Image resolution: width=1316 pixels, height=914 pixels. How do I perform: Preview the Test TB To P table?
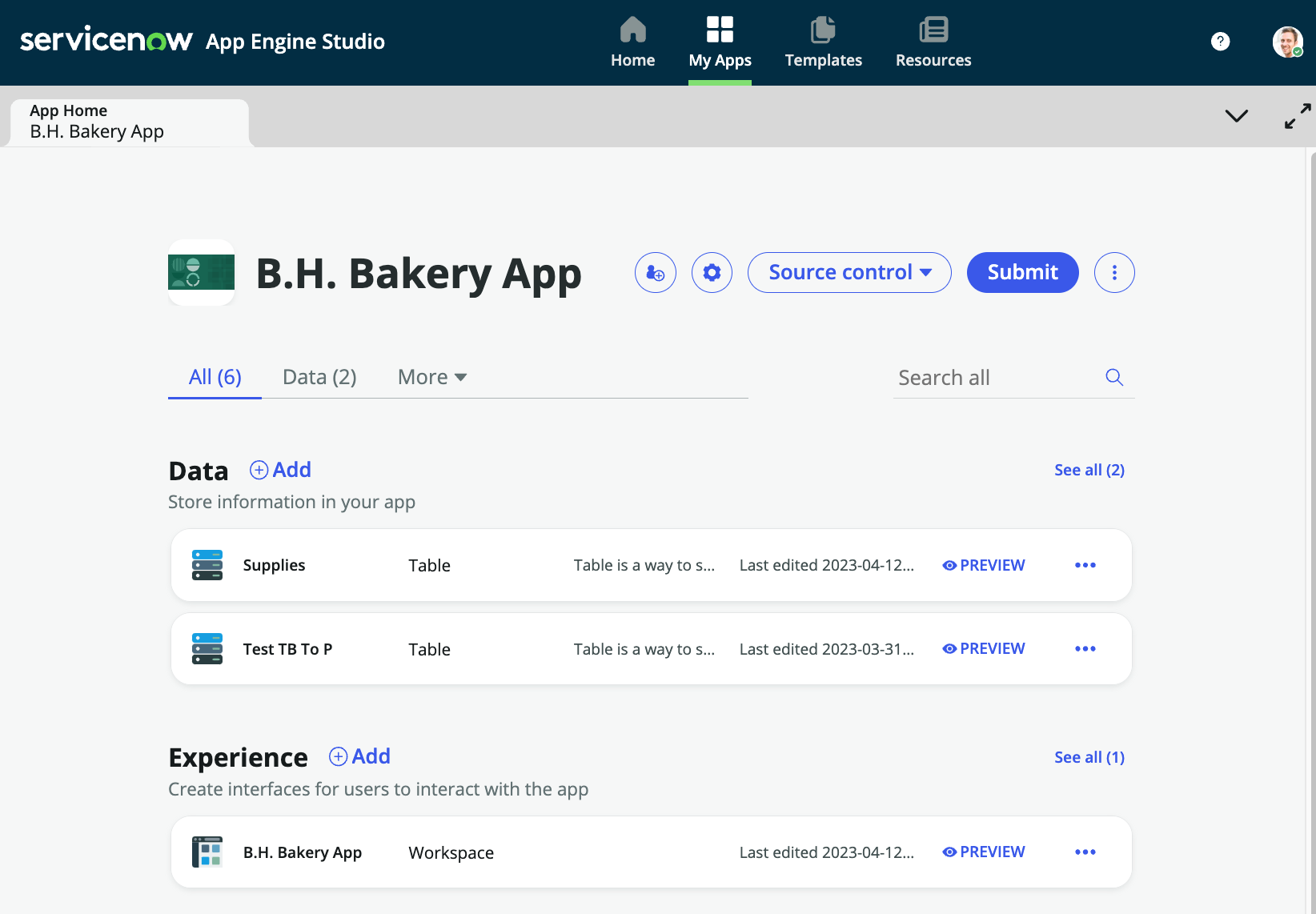[x=984, y=648]
